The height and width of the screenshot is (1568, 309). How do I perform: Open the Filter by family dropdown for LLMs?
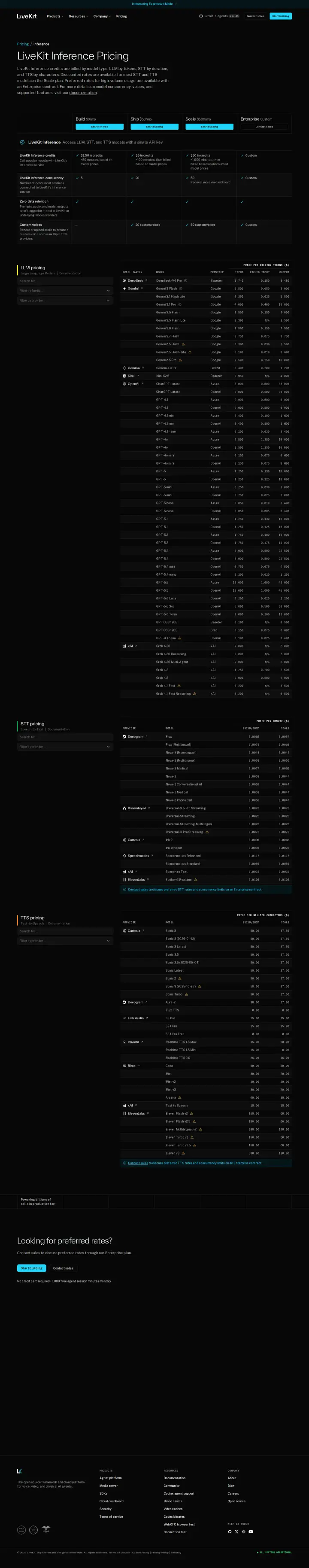pos(65,291)
